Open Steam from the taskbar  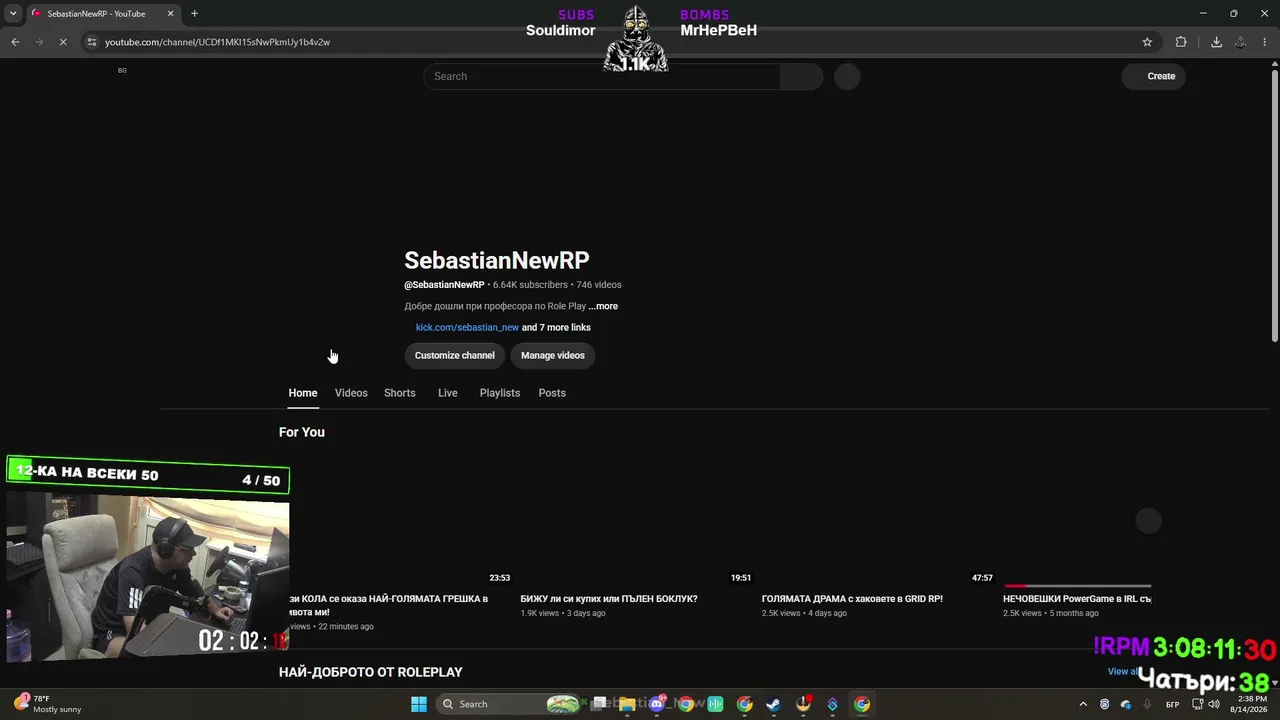click(x=774, y=704)
